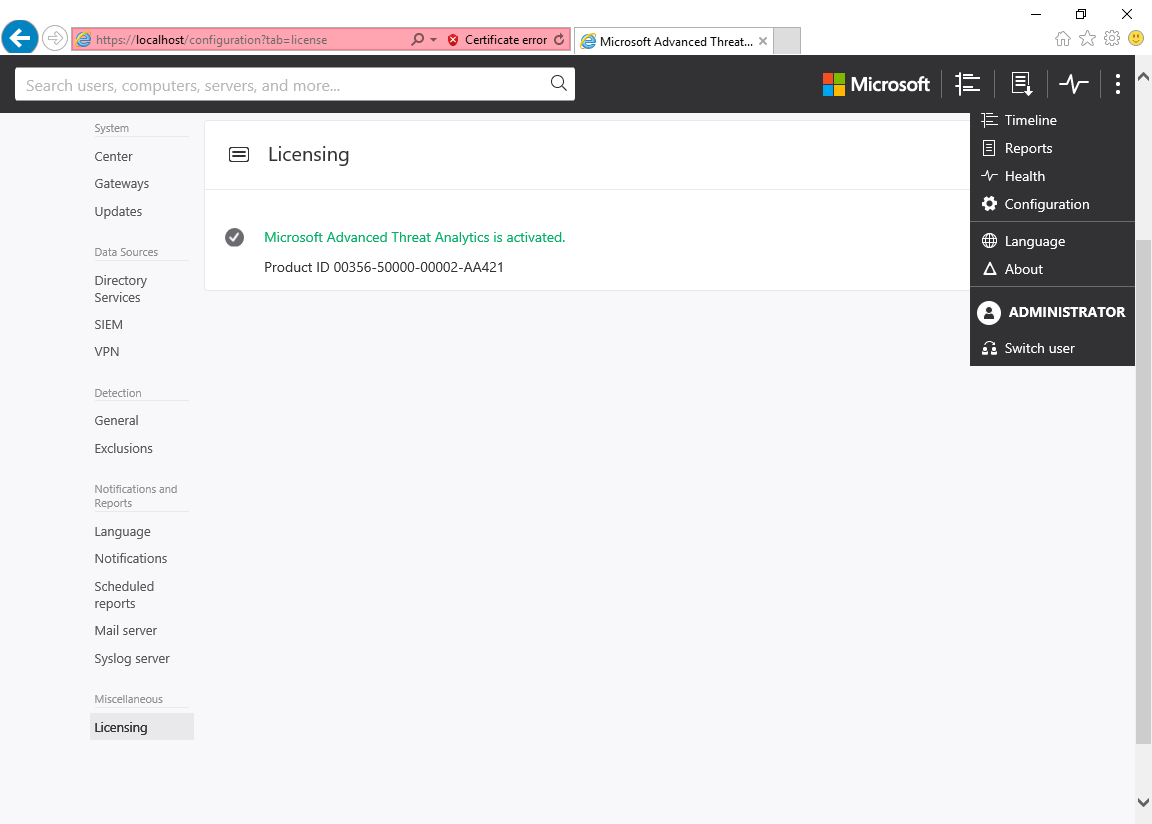Open the Health pulse icon in top bar
This screenshot has height=824, width=1152.
point(1073,84)
